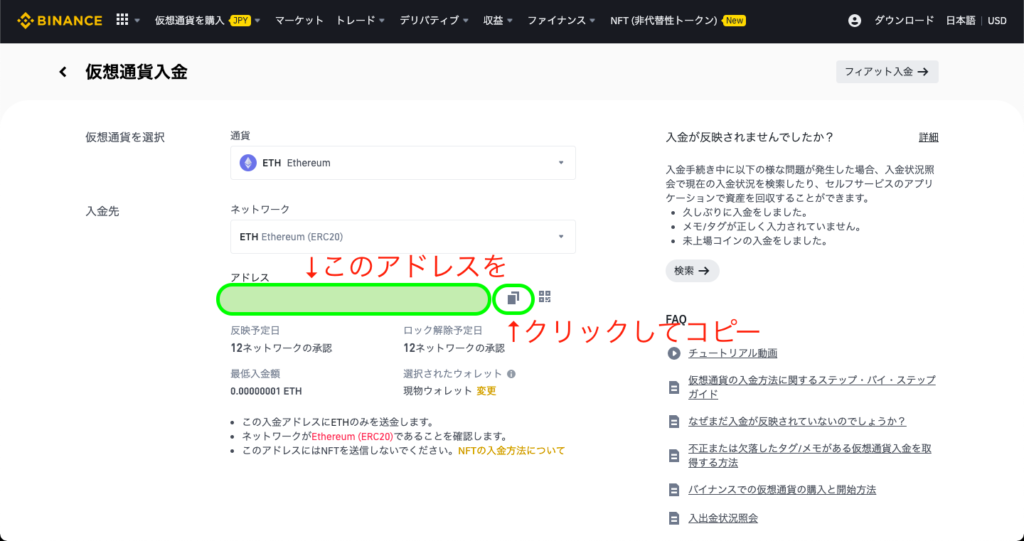Click document icon beside 入出金状況照会
This screenshot has width=1024, height=541.
click(x=674, y=519)
